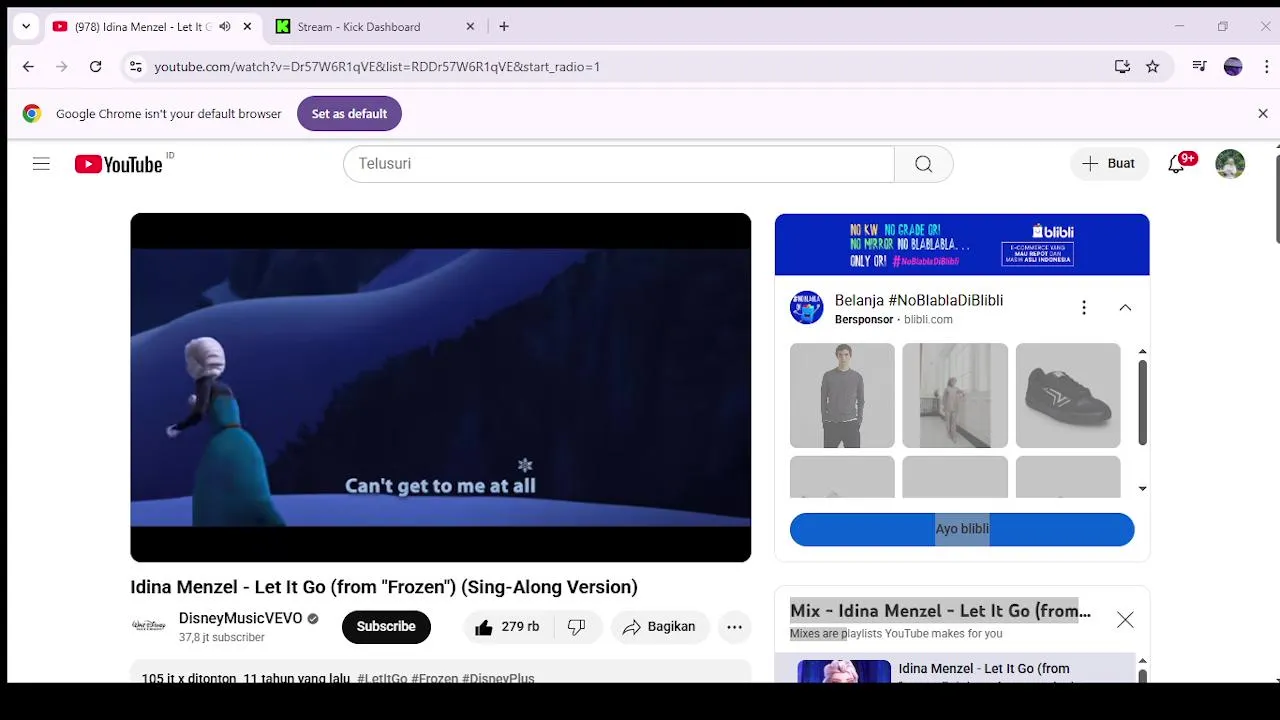
Task: Mute the YouTube tab audio icon
Action: pyautogui.click(x=225, y=27)
